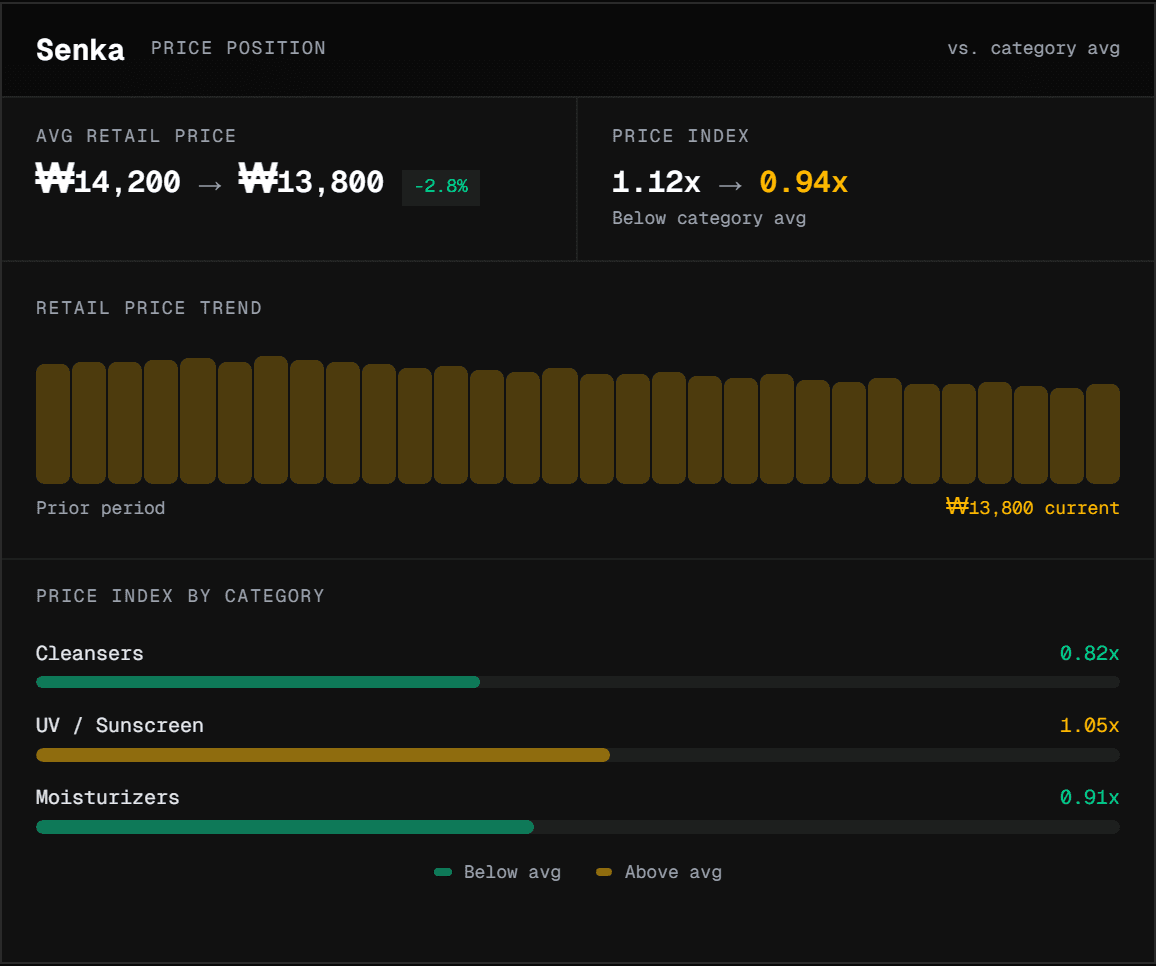Viewport: 1156px width, 966px height.
Task: Click the UV / Sunscreen amber progress bar
Action: (x=323, y=754)
